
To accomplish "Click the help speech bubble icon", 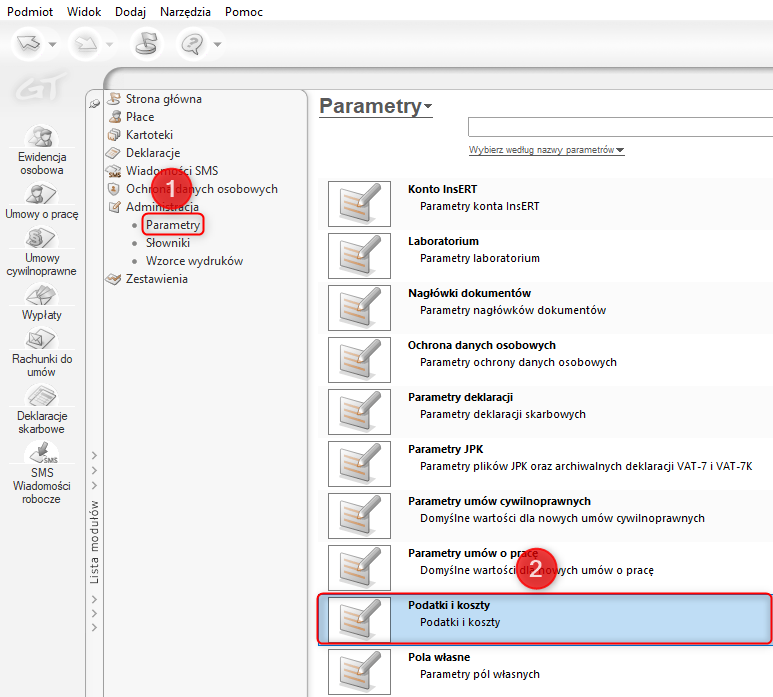I will coord(192,44).
